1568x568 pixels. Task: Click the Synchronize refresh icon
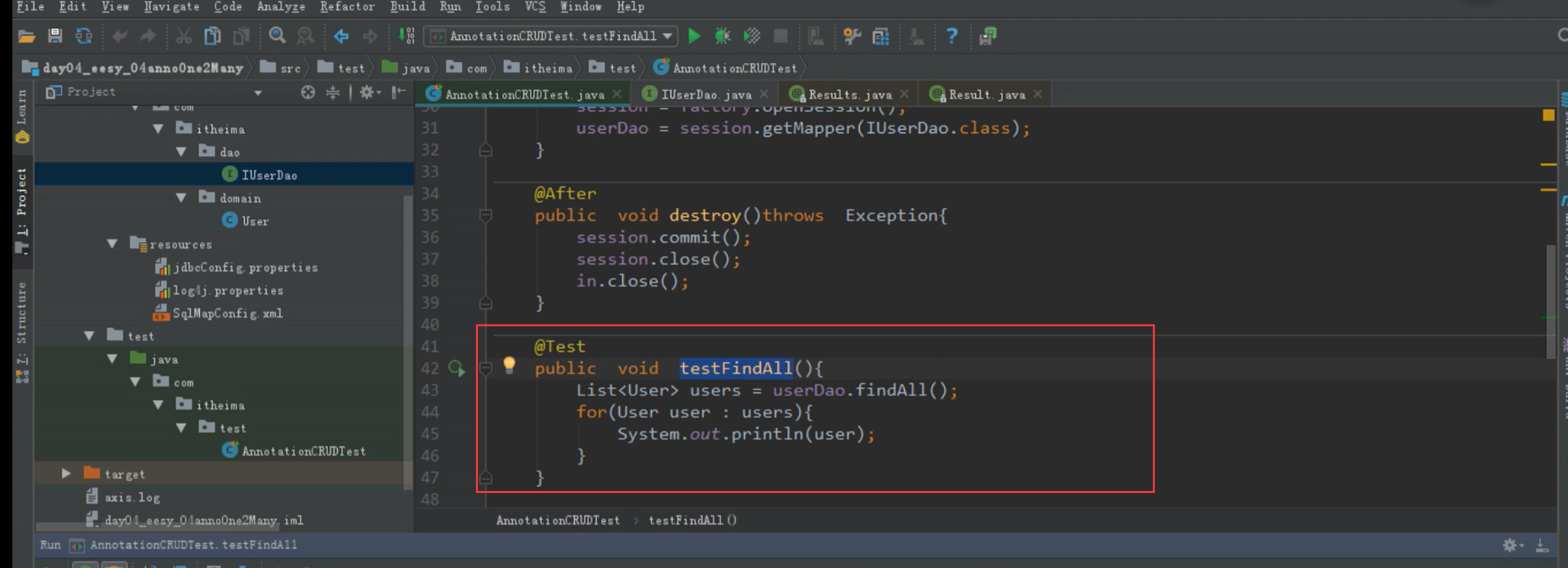click(x=84, y=36)
